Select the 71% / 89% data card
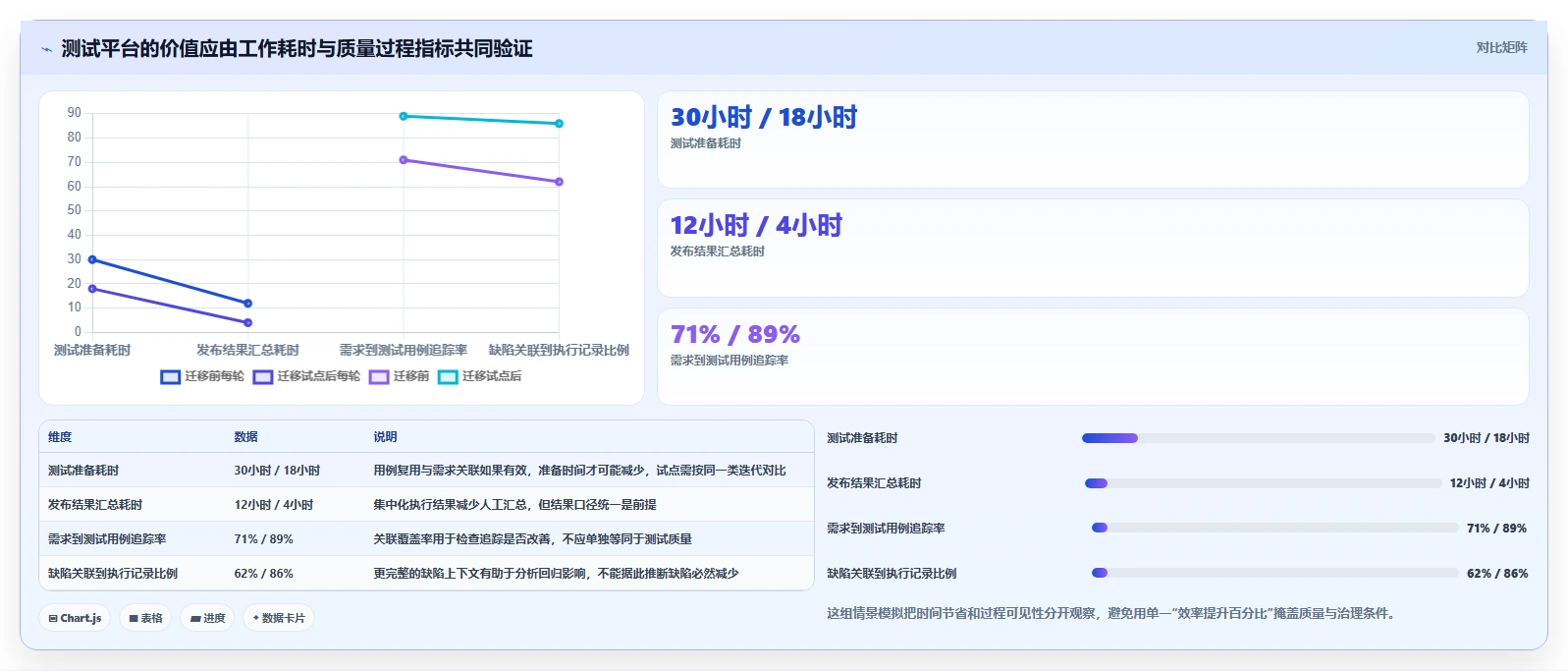Image resolution: width=1568 pixels, height=671 pixels. point(1093,357)
